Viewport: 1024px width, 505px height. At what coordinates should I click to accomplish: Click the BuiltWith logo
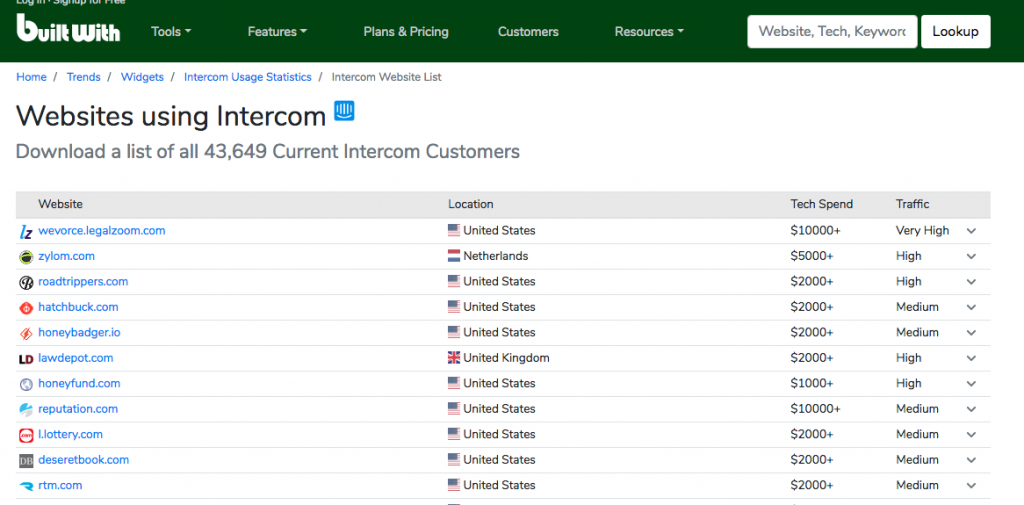(69, 29)
